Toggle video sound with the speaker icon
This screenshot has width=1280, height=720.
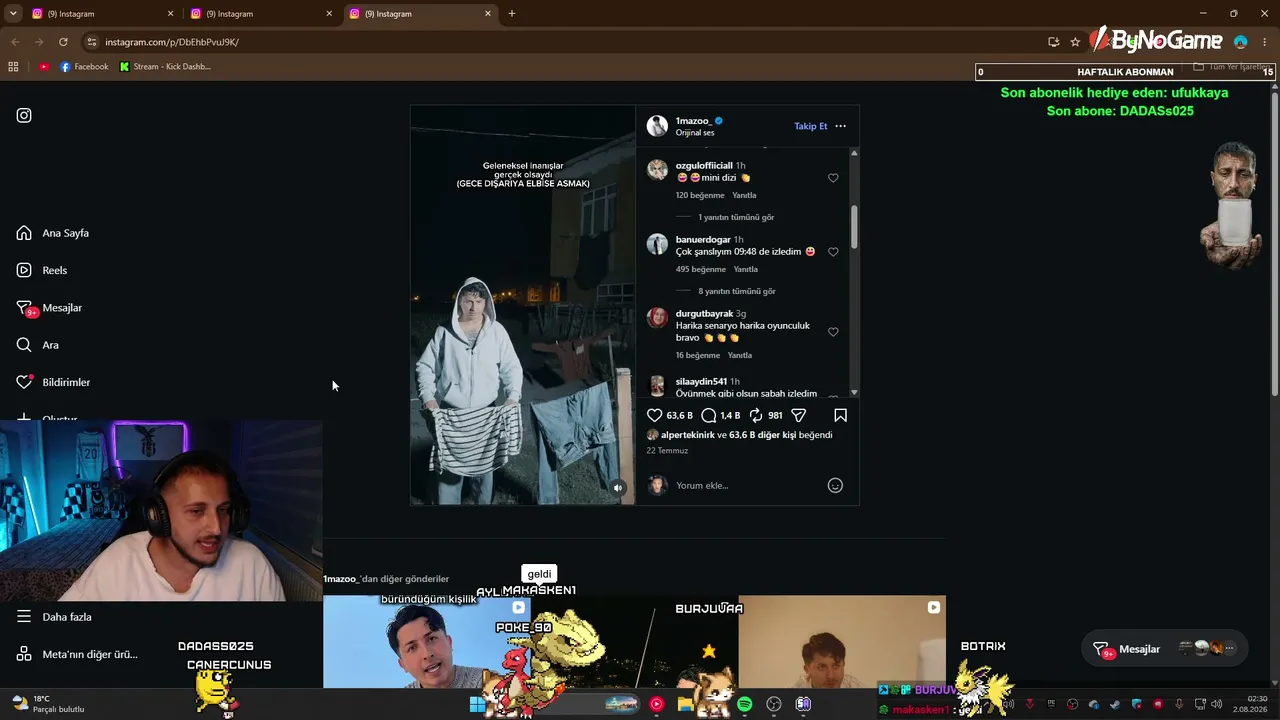(x=618, y=488)
